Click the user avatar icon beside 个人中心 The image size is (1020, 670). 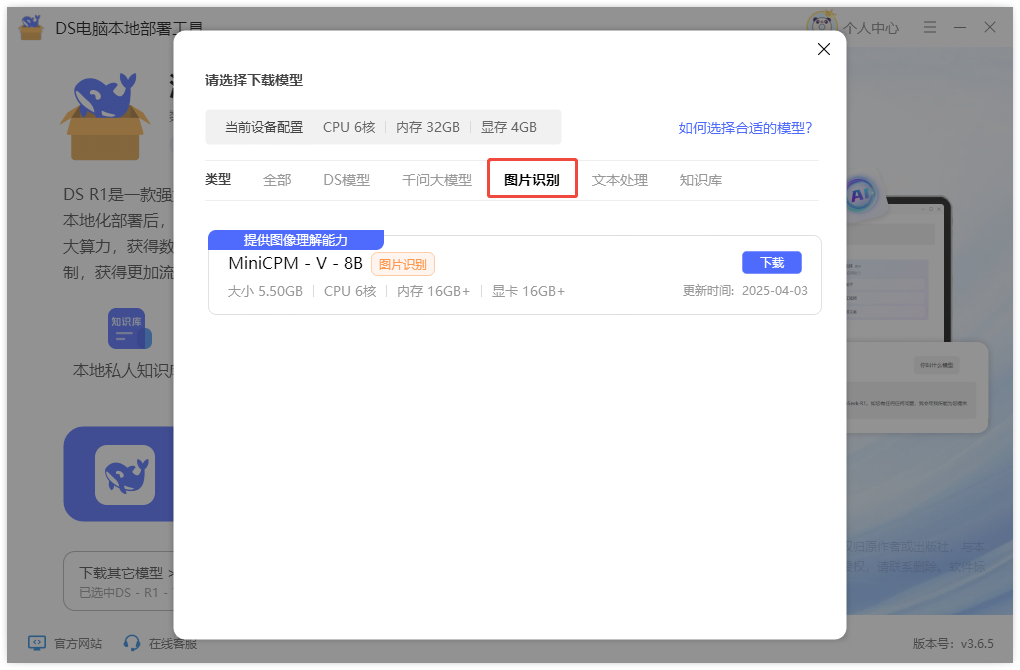821,24
